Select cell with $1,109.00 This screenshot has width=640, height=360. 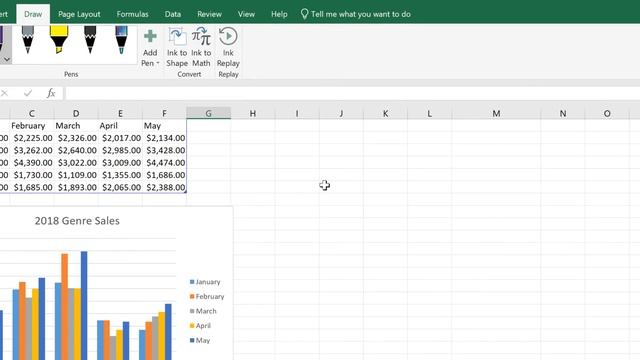pos(76,175)
